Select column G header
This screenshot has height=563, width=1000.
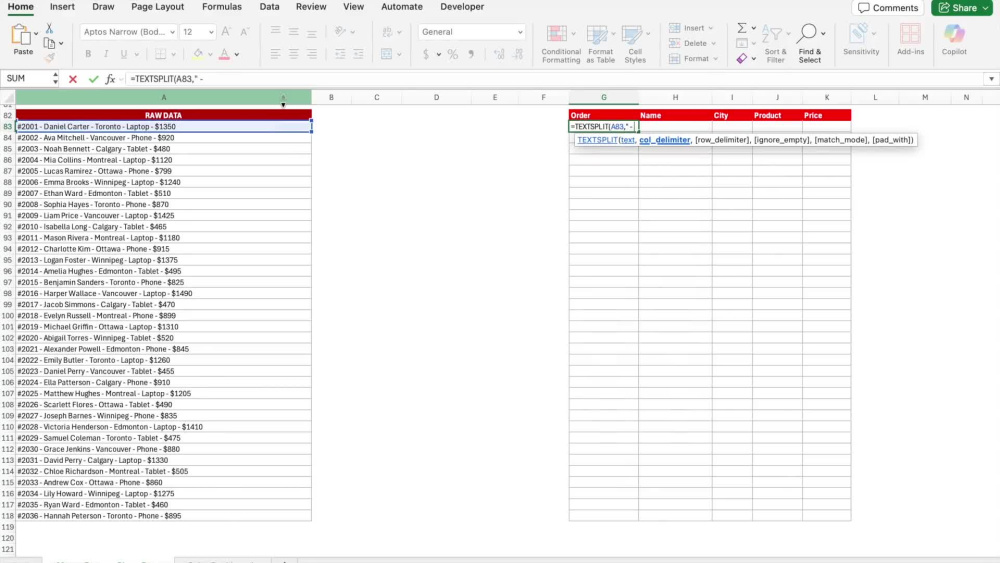click(x=603, y=98)
